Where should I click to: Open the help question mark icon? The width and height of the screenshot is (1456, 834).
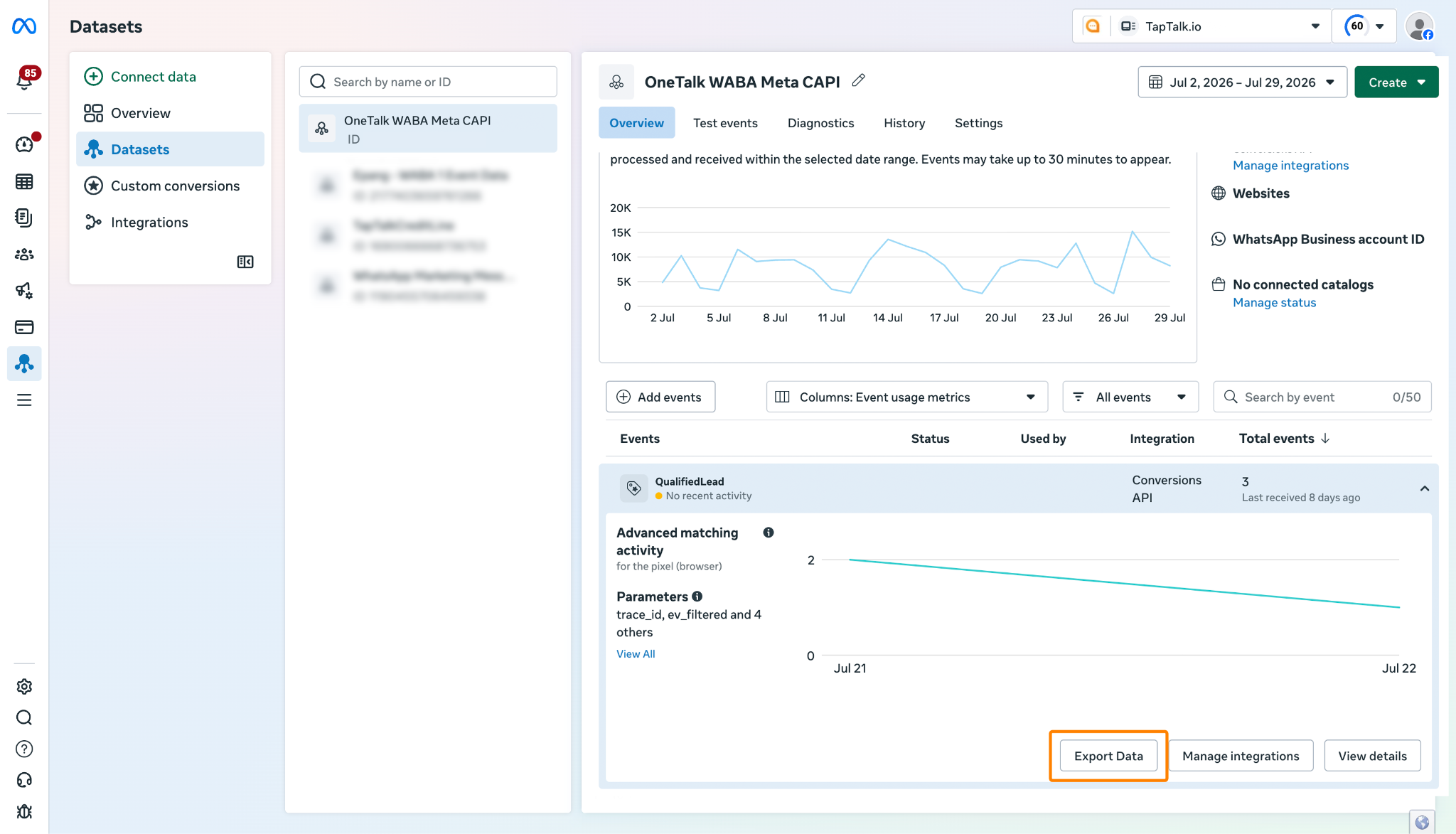(24, 749)
